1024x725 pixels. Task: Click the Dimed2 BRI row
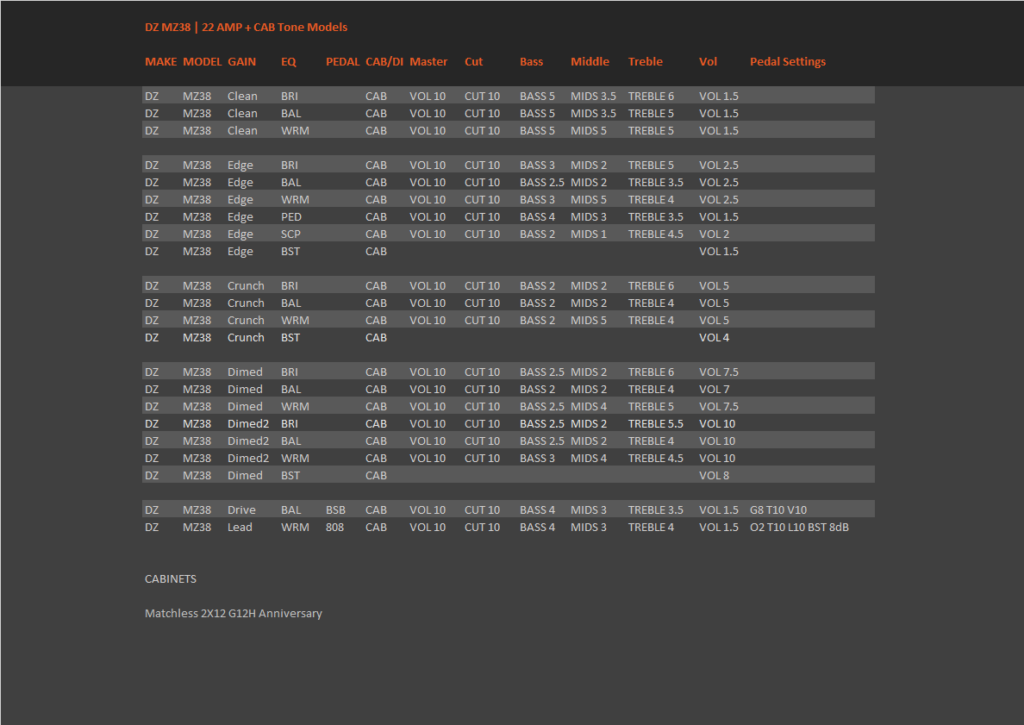pyautogui.click(x=508, y=423)
